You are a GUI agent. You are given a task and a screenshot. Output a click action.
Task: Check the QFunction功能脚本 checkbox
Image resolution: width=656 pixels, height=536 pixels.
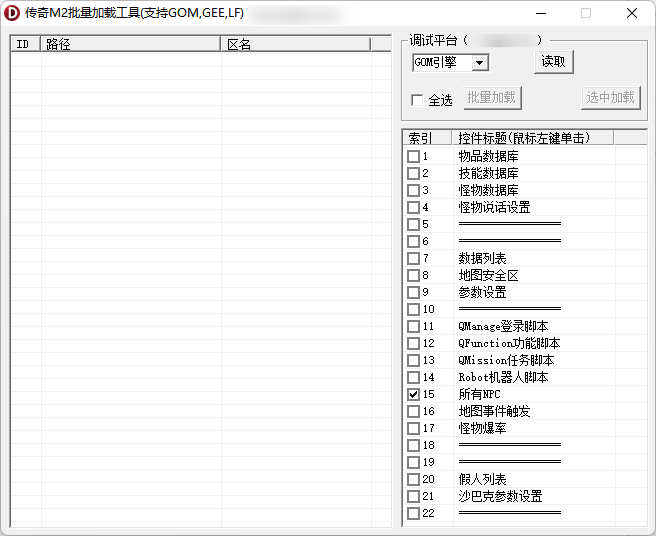413,344
